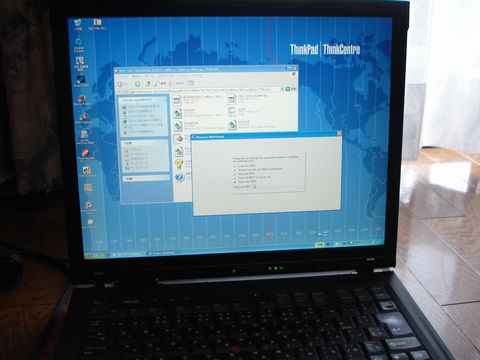This screenshot has height=360, width=480.
Task: Open the Edit menu in Explorer window
Action: click(137, 77)
